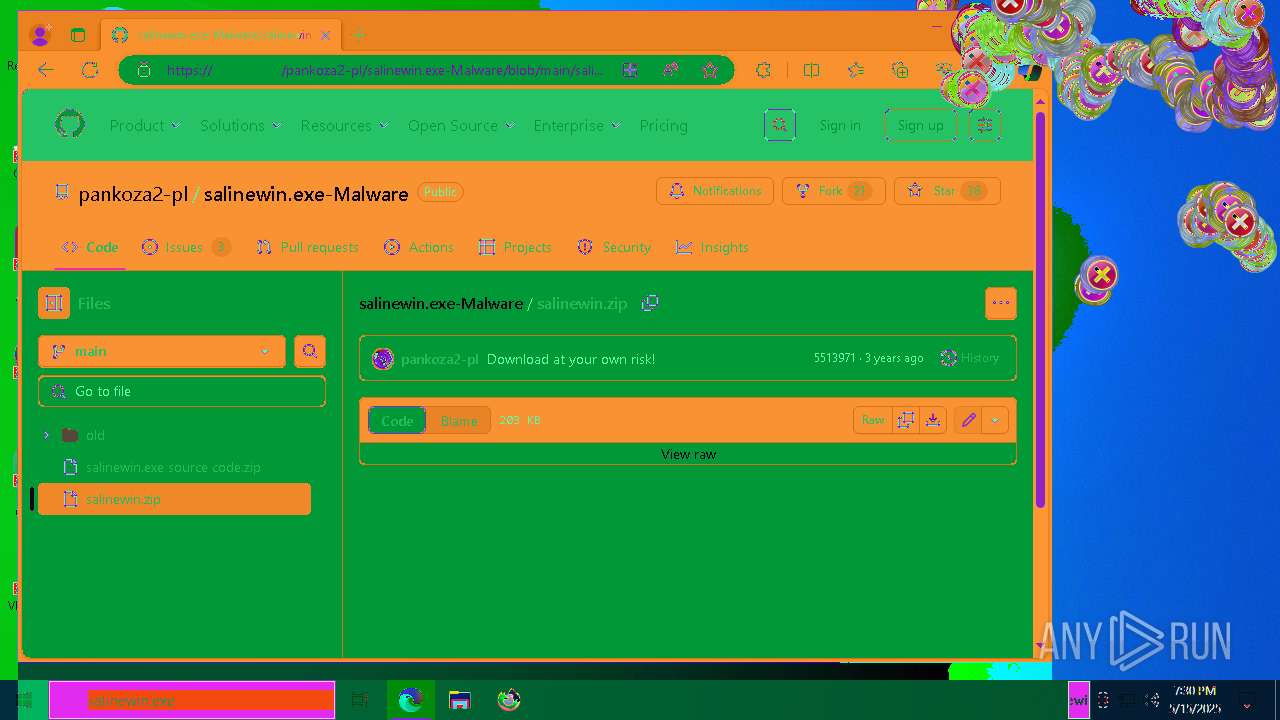Viewport: 1280px width, 720px height.
Task: Click the address bar URL
Action: coord(385,70)
